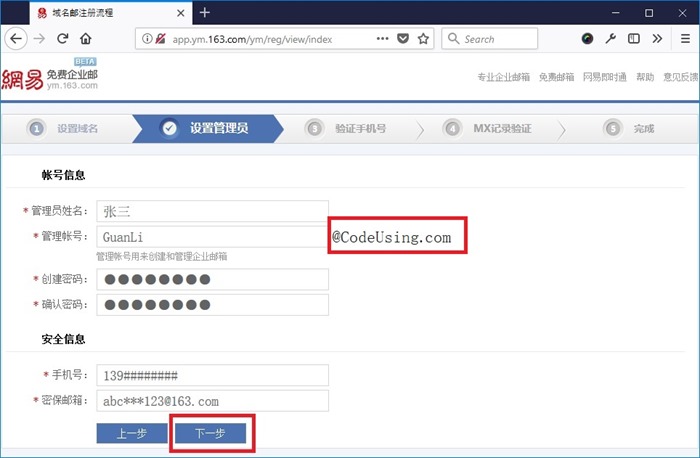Image resolution: width=700 pixels, height=458 pixels.
Task: Show site information icon in address bar
Action: (147, 39)
